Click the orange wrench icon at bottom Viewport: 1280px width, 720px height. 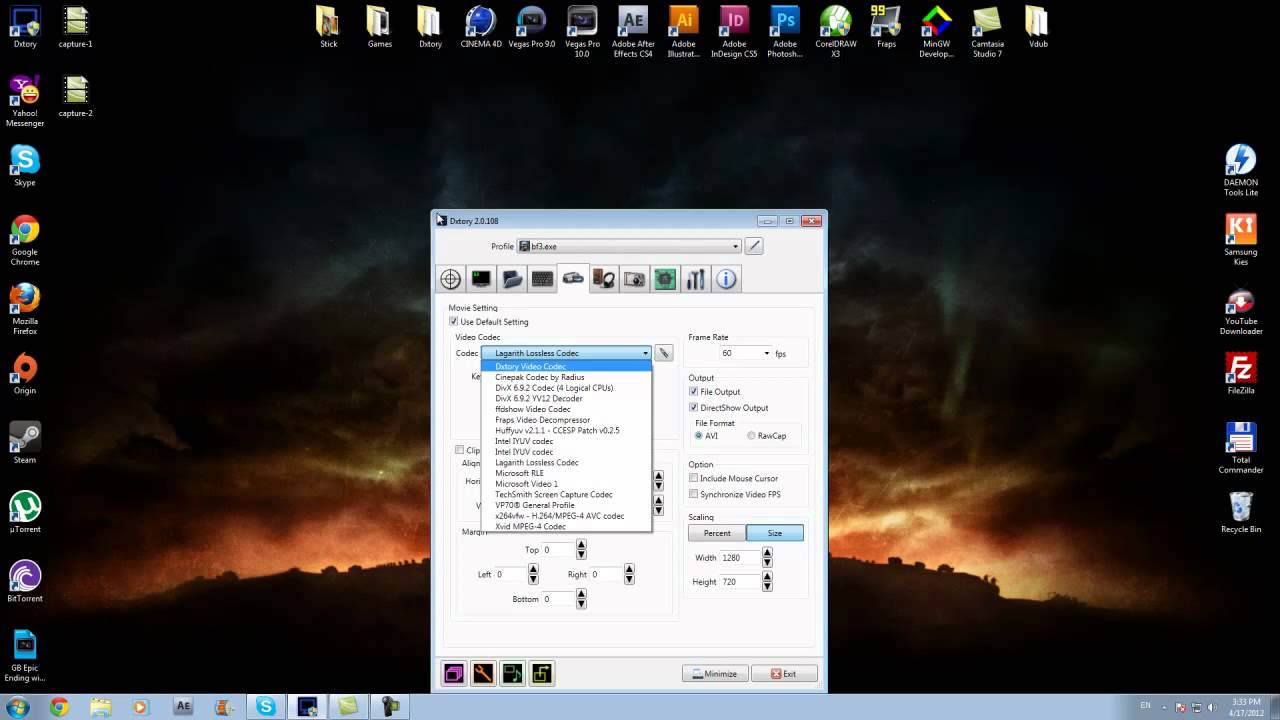pos(483,674)
